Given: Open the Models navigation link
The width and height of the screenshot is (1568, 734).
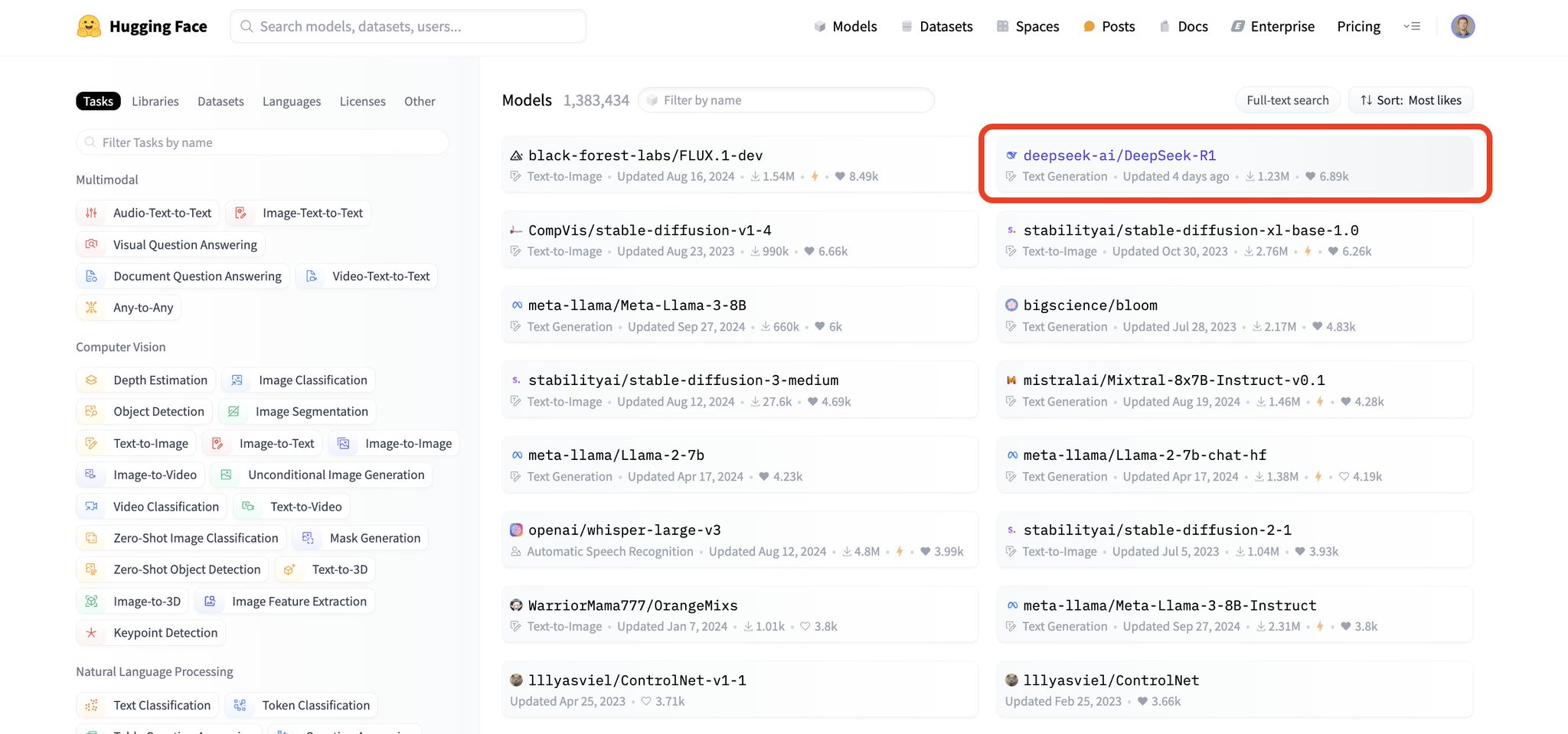Looking at the screenshot, I should [845, 27].
